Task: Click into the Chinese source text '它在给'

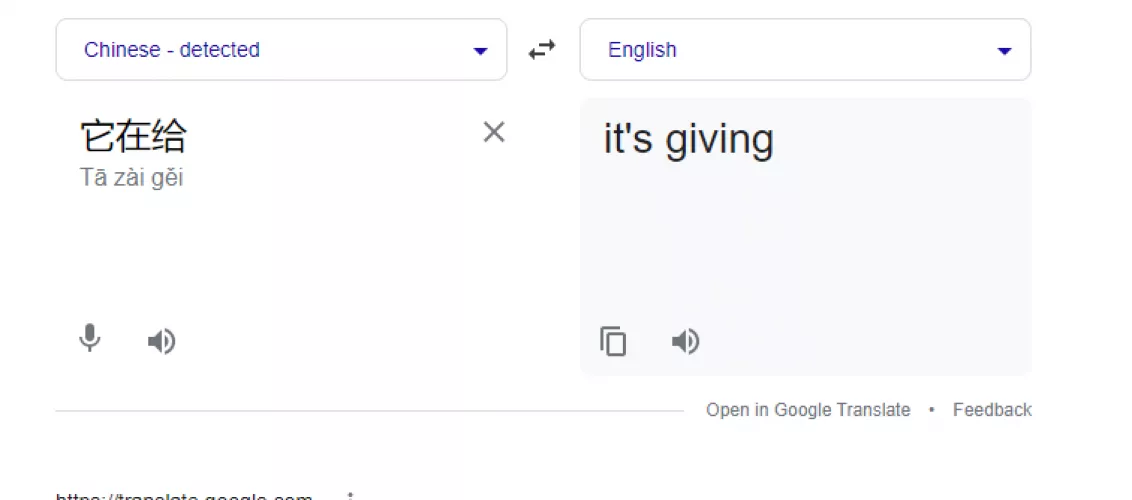Action: point(133,136)
